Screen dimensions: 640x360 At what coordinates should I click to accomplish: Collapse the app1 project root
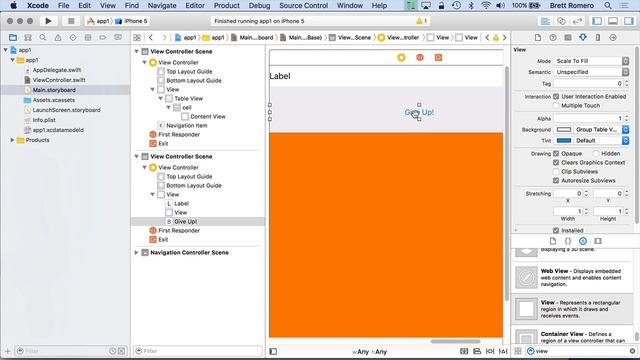coord(6,50)
